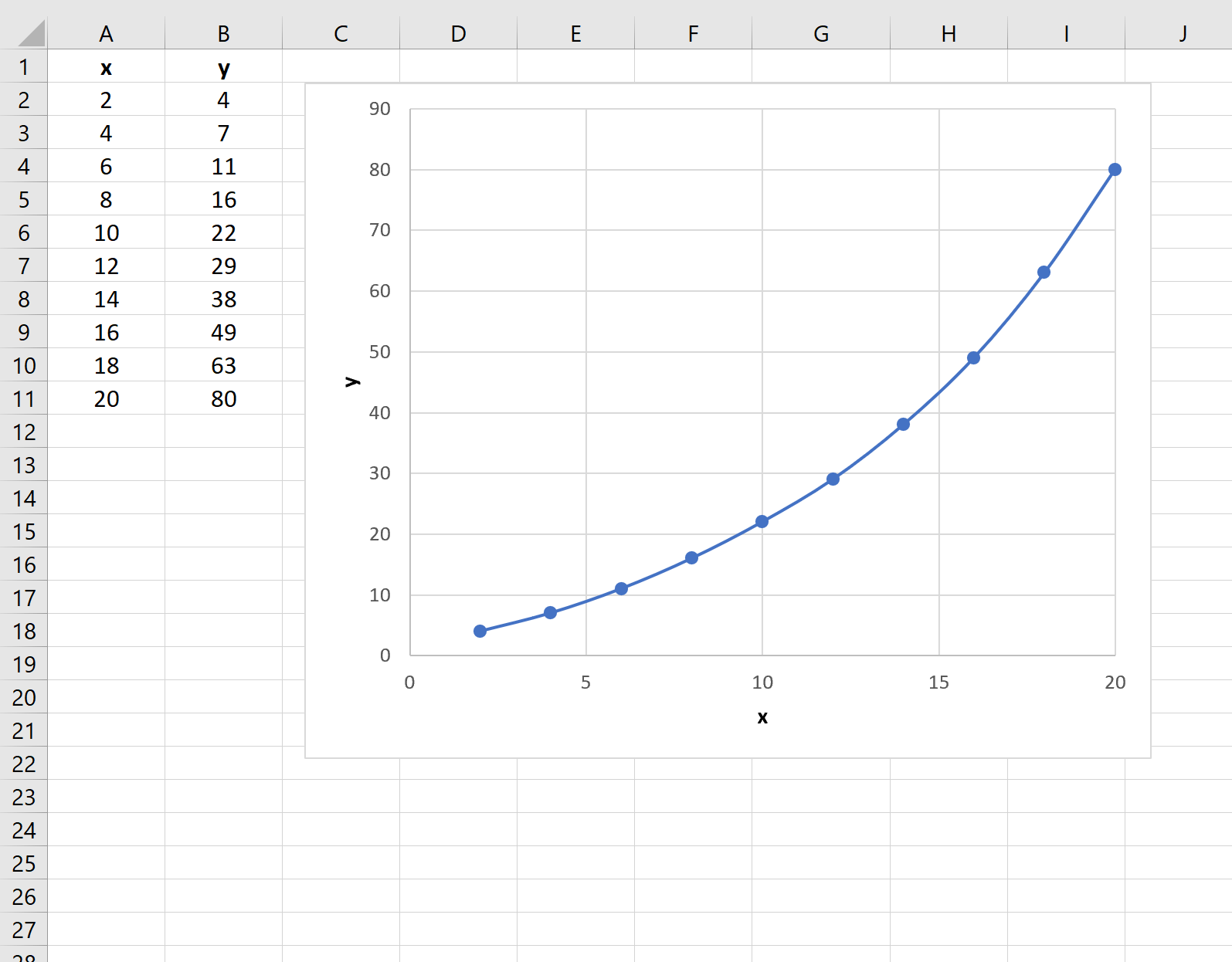Click the cell with value 11

coord(224,166)
